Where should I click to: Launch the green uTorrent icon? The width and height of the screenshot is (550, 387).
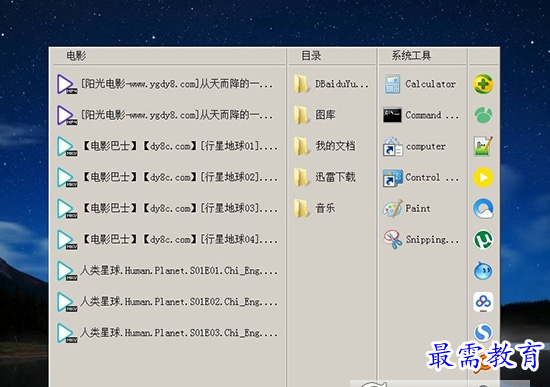pyautogui.click(x=483, y=240)
